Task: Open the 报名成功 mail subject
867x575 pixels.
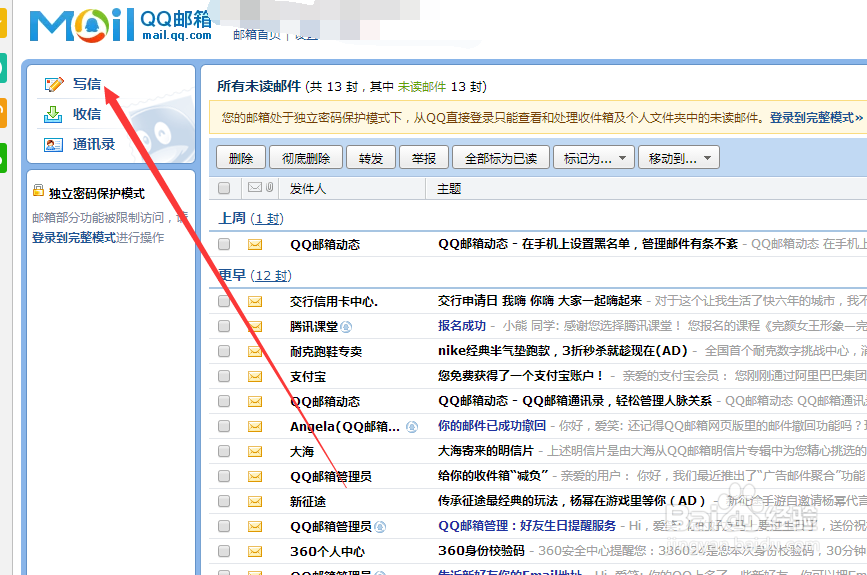Action: pos(462,326)
